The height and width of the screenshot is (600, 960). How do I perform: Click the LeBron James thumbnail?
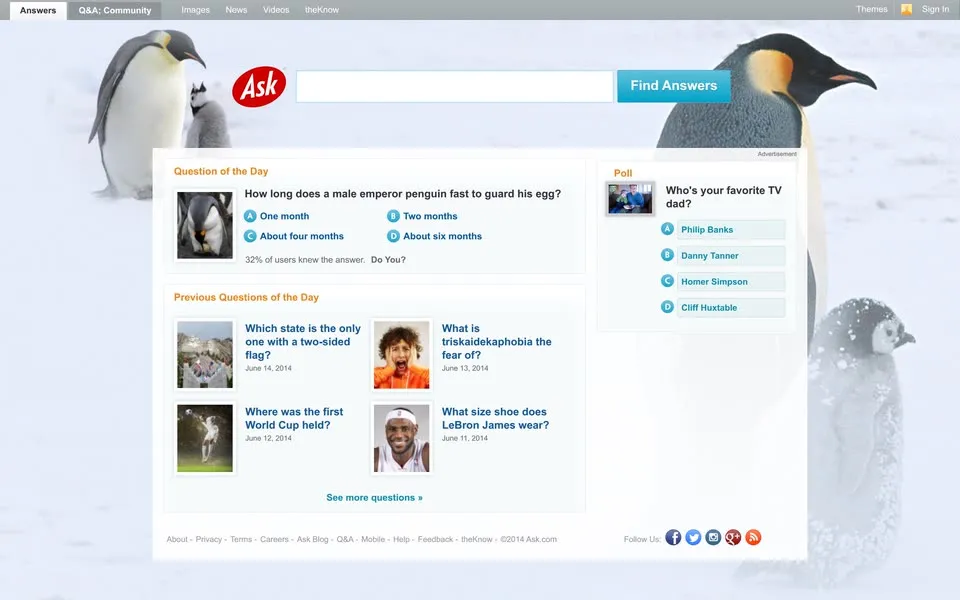402,438
